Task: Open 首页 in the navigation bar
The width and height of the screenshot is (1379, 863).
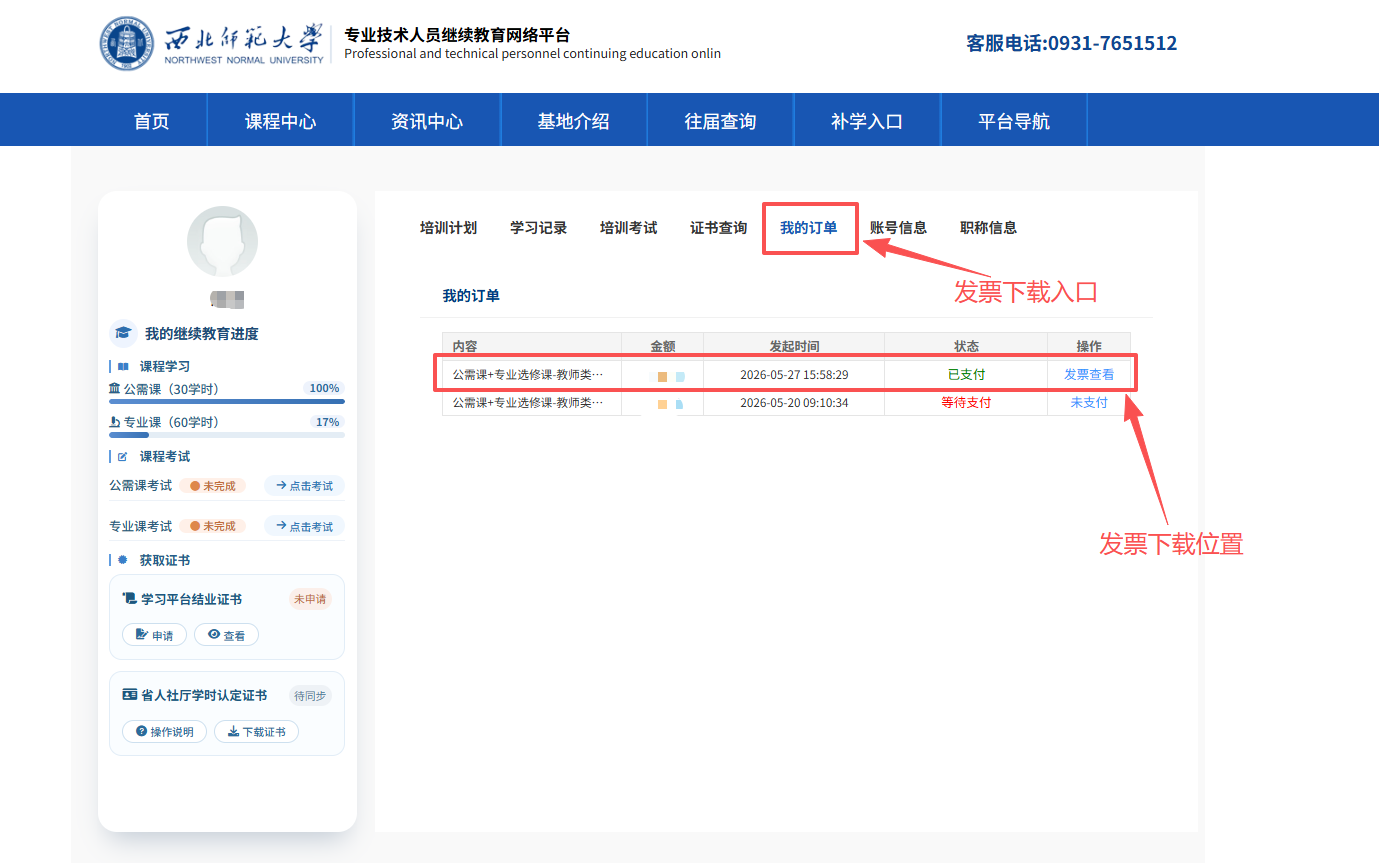Action: (x=152, y=120)
